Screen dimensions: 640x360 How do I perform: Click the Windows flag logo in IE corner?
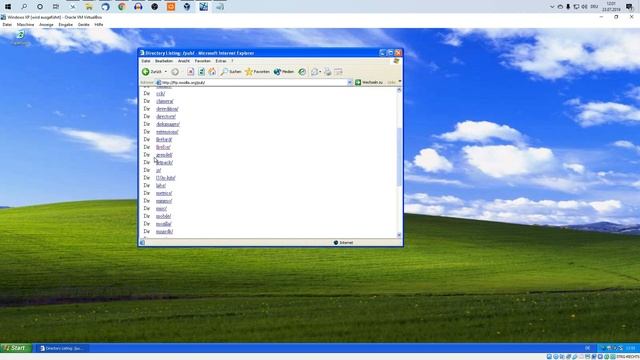396,61
